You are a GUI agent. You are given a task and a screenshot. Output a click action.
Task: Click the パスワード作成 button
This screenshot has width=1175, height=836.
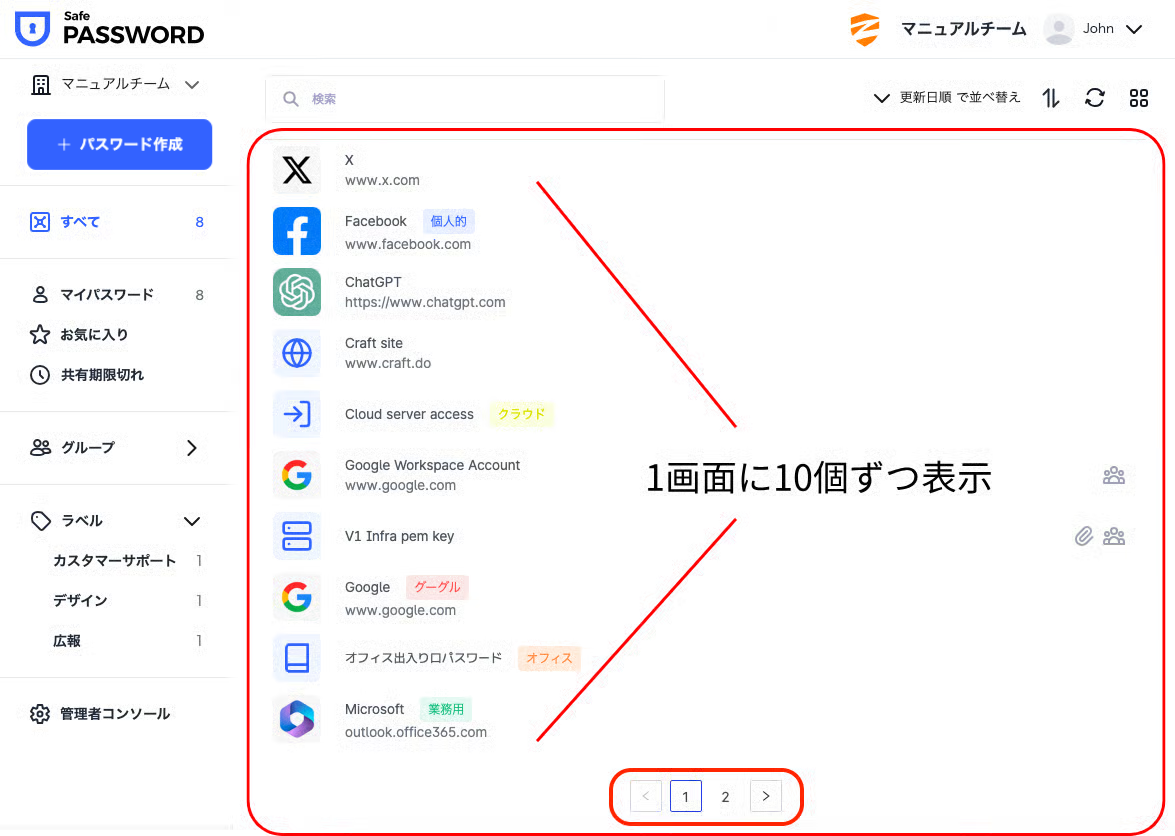pyautogui.click(x=119, y=145)
